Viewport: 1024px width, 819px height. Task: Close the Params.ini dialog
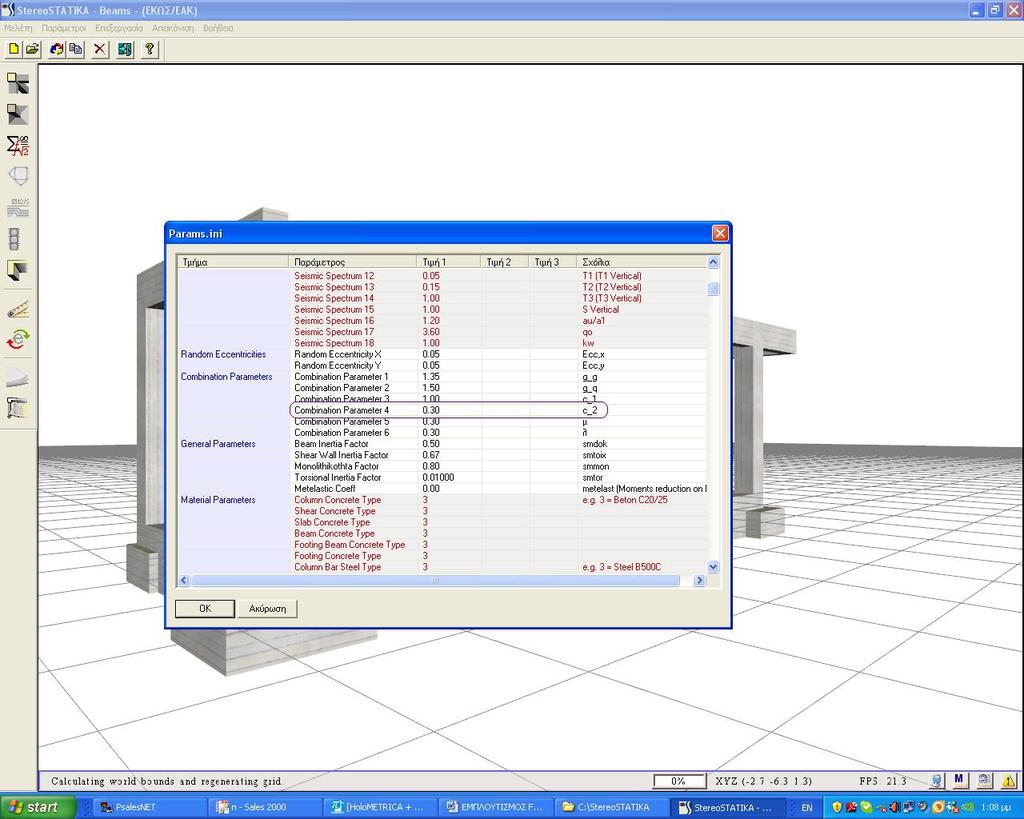coord(720,233)
